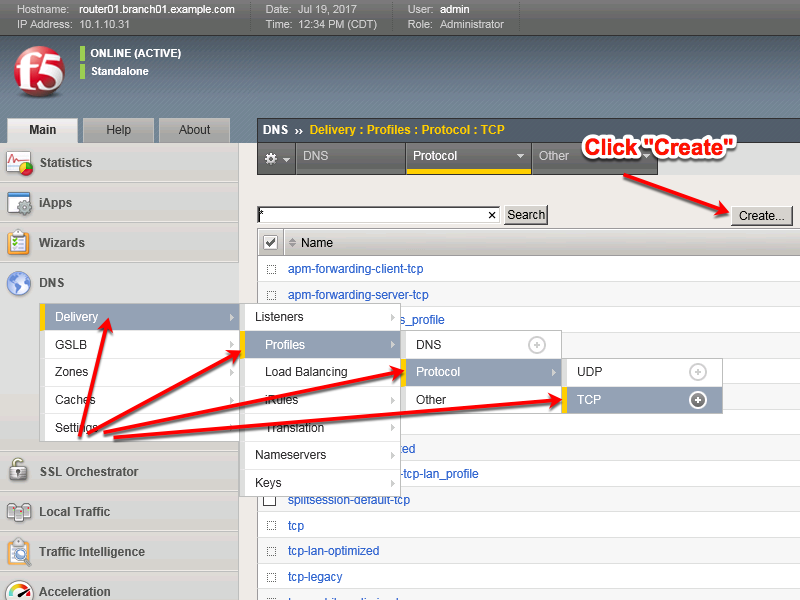
Task: Expand the iRules submenu arrow
Action: point(392,401)
